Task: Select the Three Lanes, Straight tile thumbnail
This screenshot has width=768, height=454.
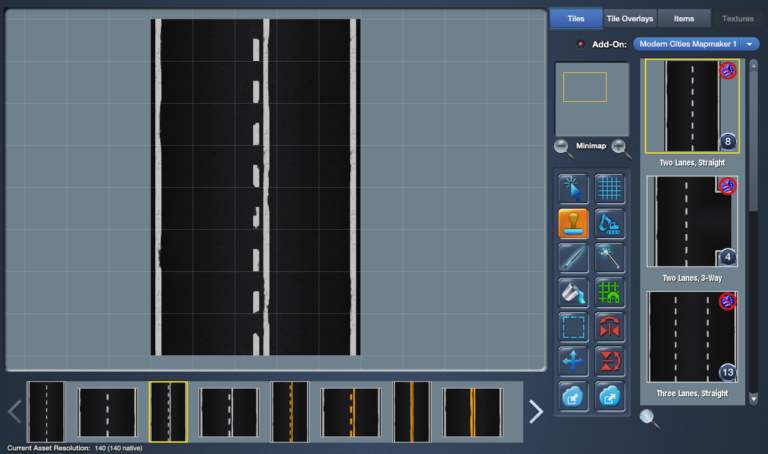Action: click(692, 338)
